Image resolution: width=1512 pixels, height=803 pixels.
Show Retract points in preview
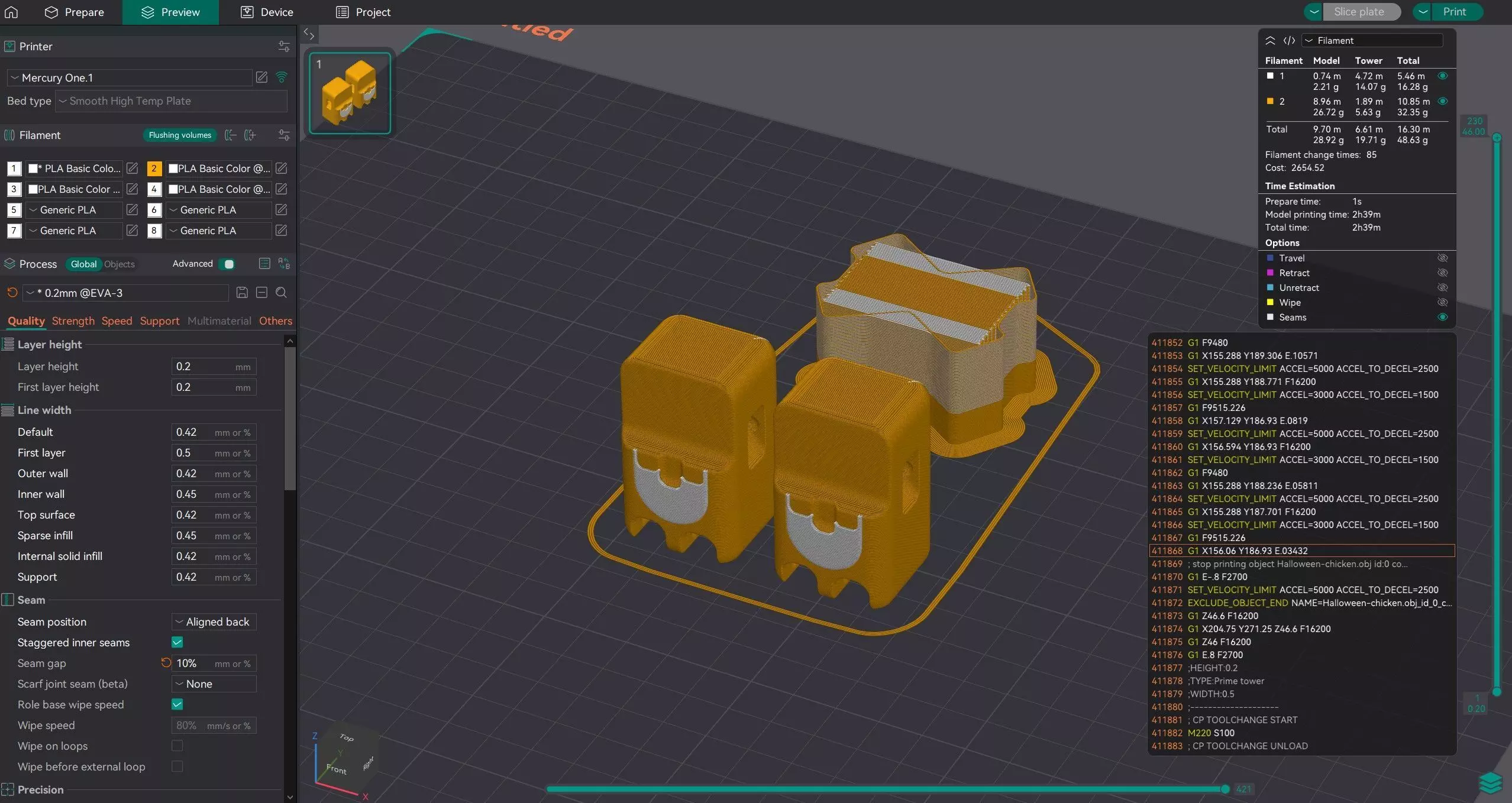[1443, 273]
